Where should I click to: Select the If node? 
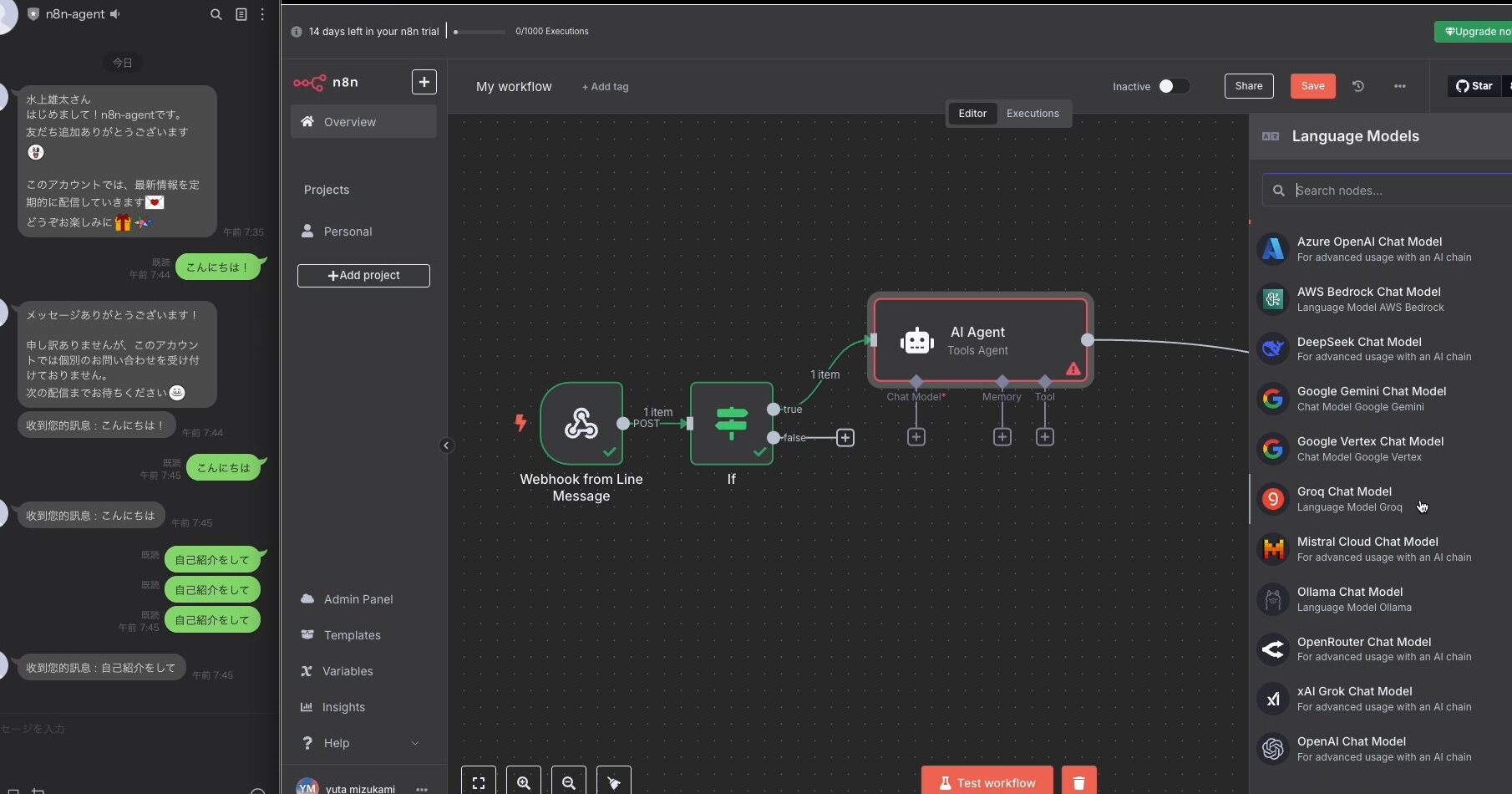(x=732, y=423)
